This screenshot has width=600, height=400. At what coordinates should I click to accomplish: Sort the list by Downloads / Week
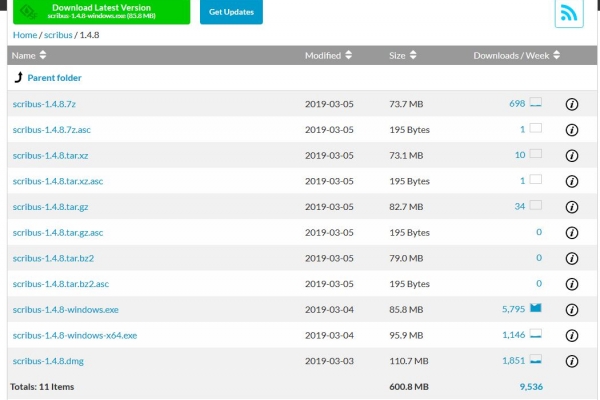pos(517,55)
